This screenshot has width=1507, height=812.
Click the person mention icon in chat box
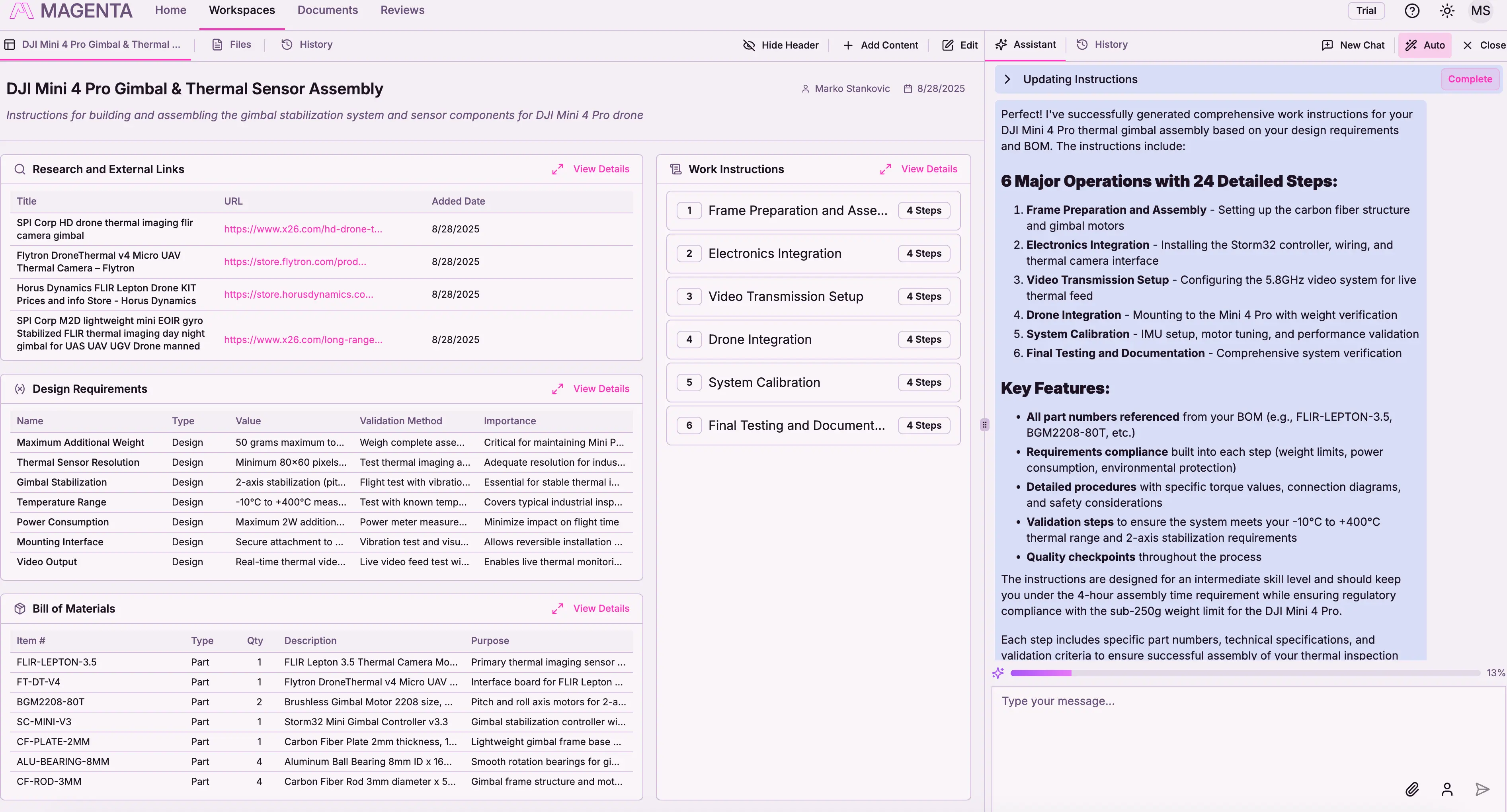(x=1447, y=789)
